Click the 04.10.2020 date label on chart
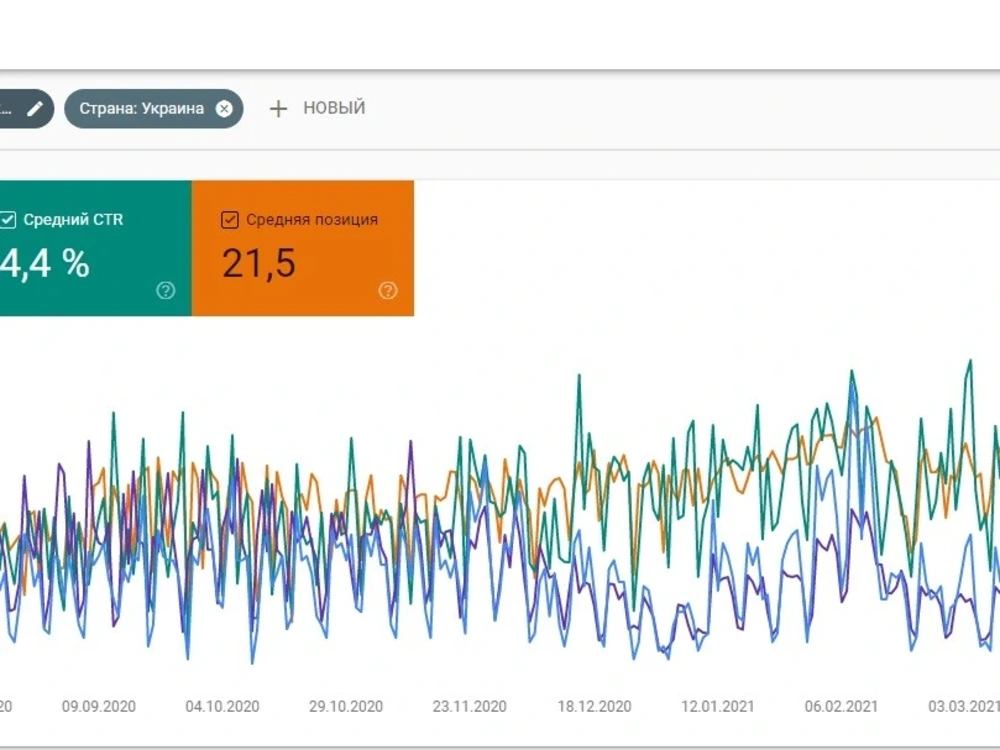Screen dimensions: 1000x750 point(223,707)
